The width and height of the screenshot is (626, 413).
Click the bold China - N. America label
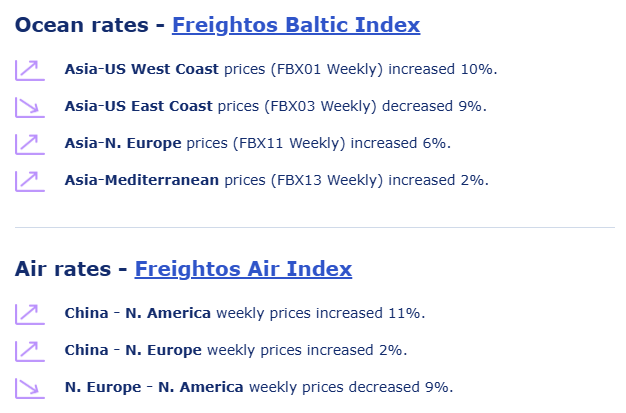137,313
